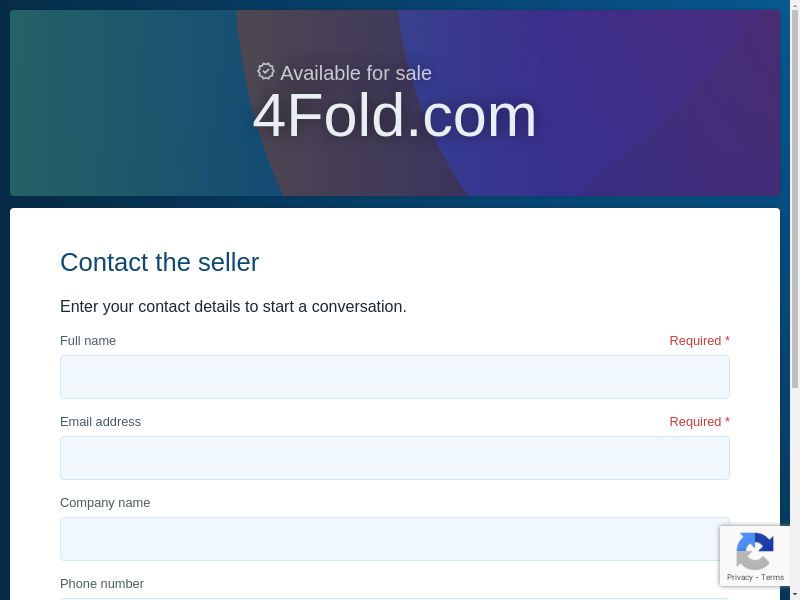Click the Company name label
Viewport: 800px width, 600px height.
click(105, 502)
